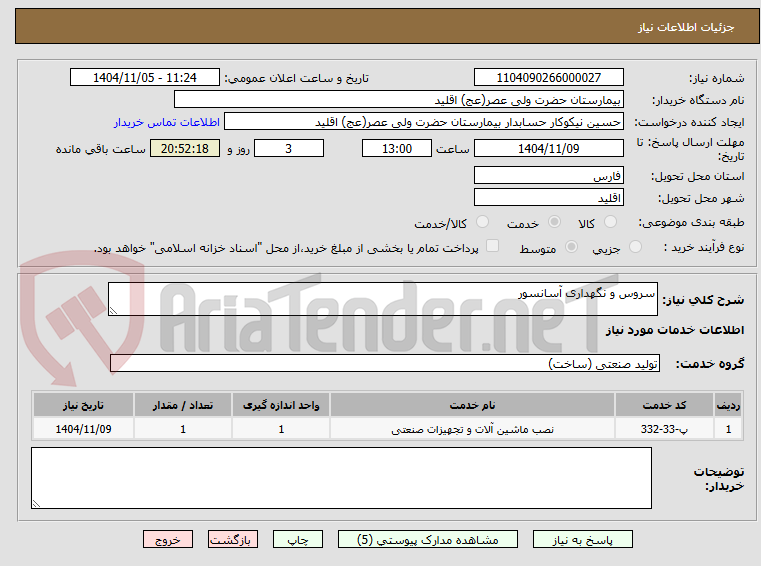Viewport: 761px width, 566px height.
Task: Click the شرح کلی نیاز description textarea
Action: 382,299
